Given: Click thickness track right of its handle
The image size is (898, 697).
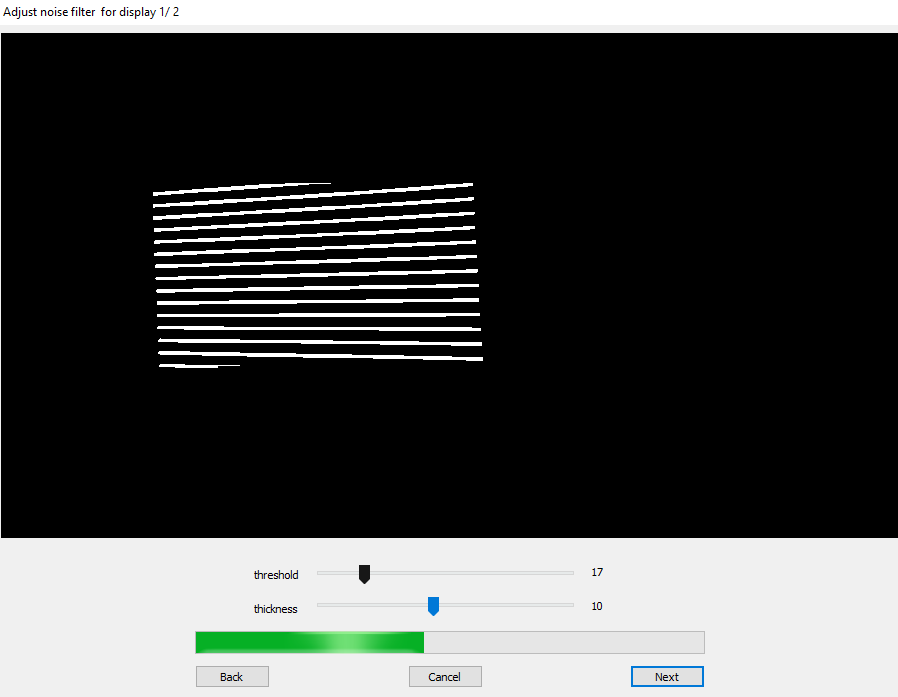Looking at the screenshot, I should (505, 605).
